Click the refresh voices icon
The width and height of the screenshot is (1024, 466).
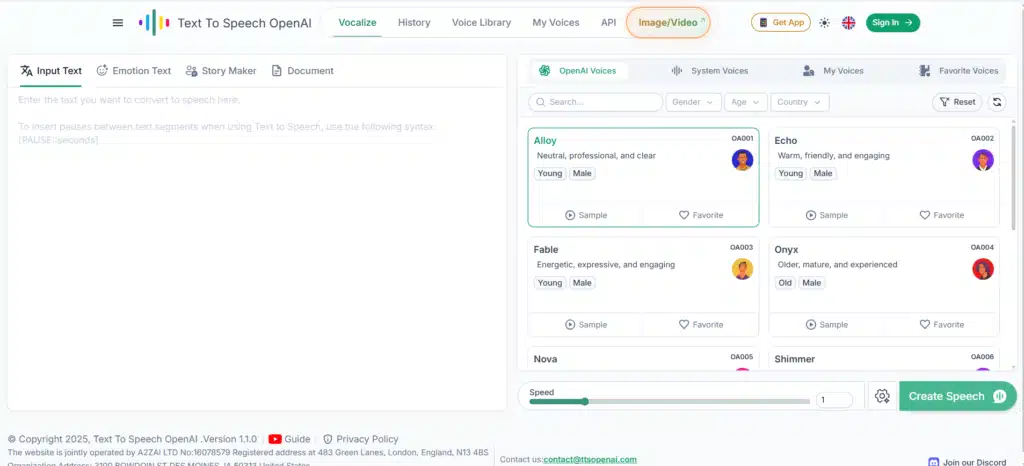[x=997, y=102]
